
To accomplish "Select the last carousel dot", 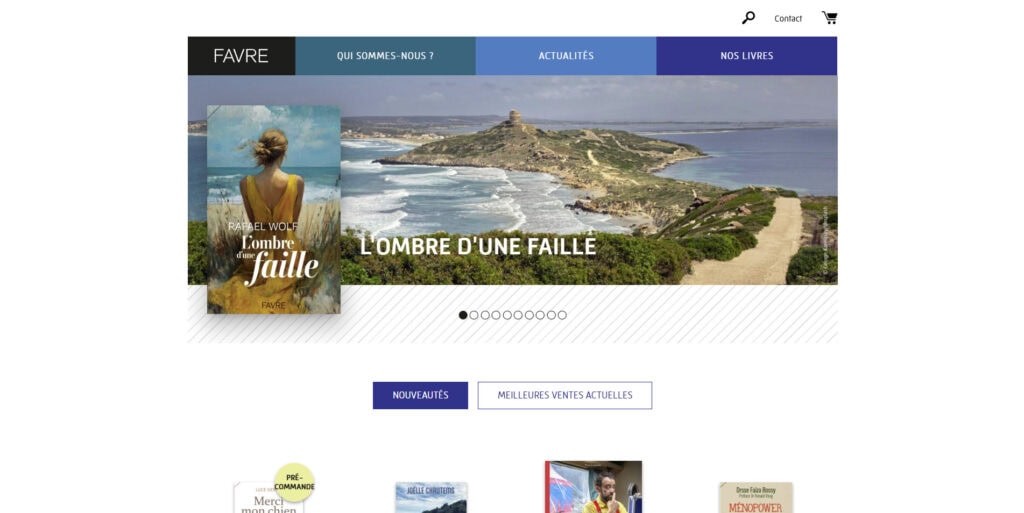I will click(562, 315).
